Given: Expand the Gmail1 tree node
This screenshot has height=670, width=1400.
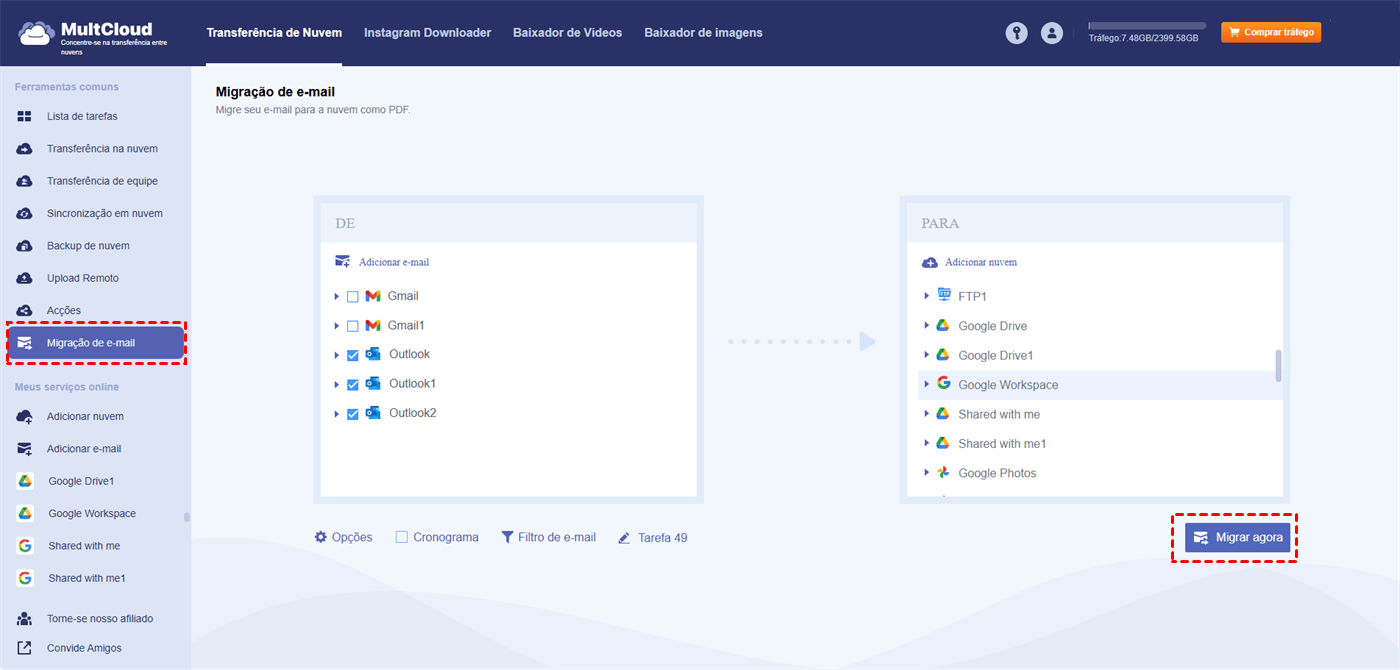Looking at the screenshot, I should [x=337, y=326].
